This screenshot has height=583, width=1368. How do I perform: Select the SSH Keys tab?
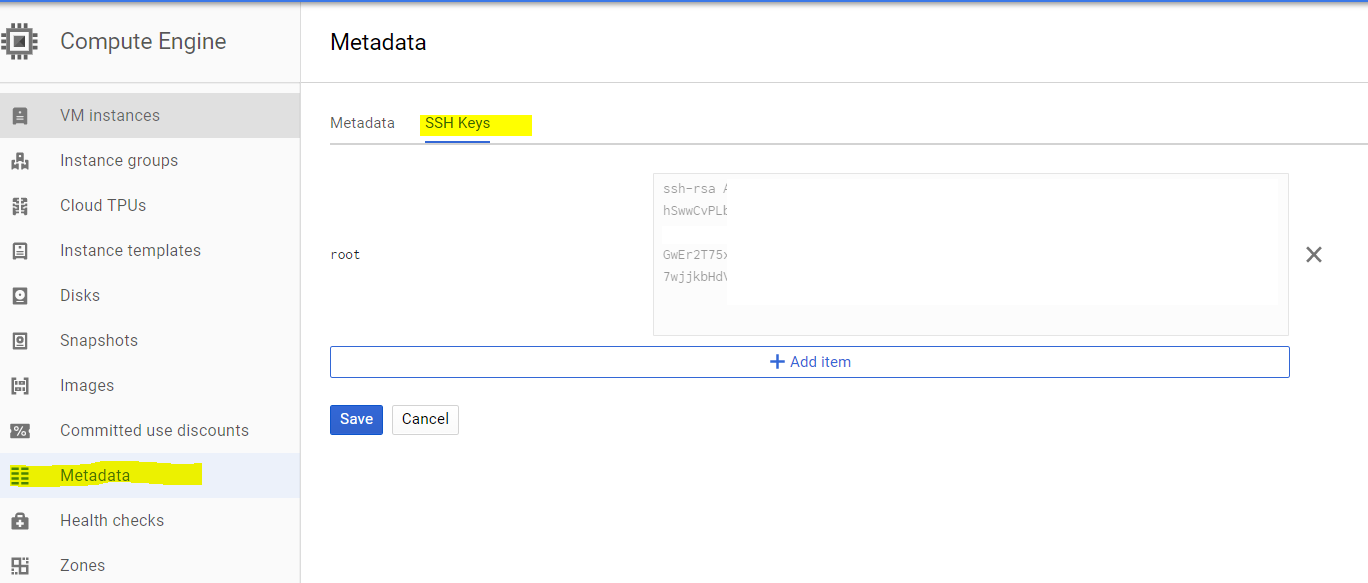[457, 123]
